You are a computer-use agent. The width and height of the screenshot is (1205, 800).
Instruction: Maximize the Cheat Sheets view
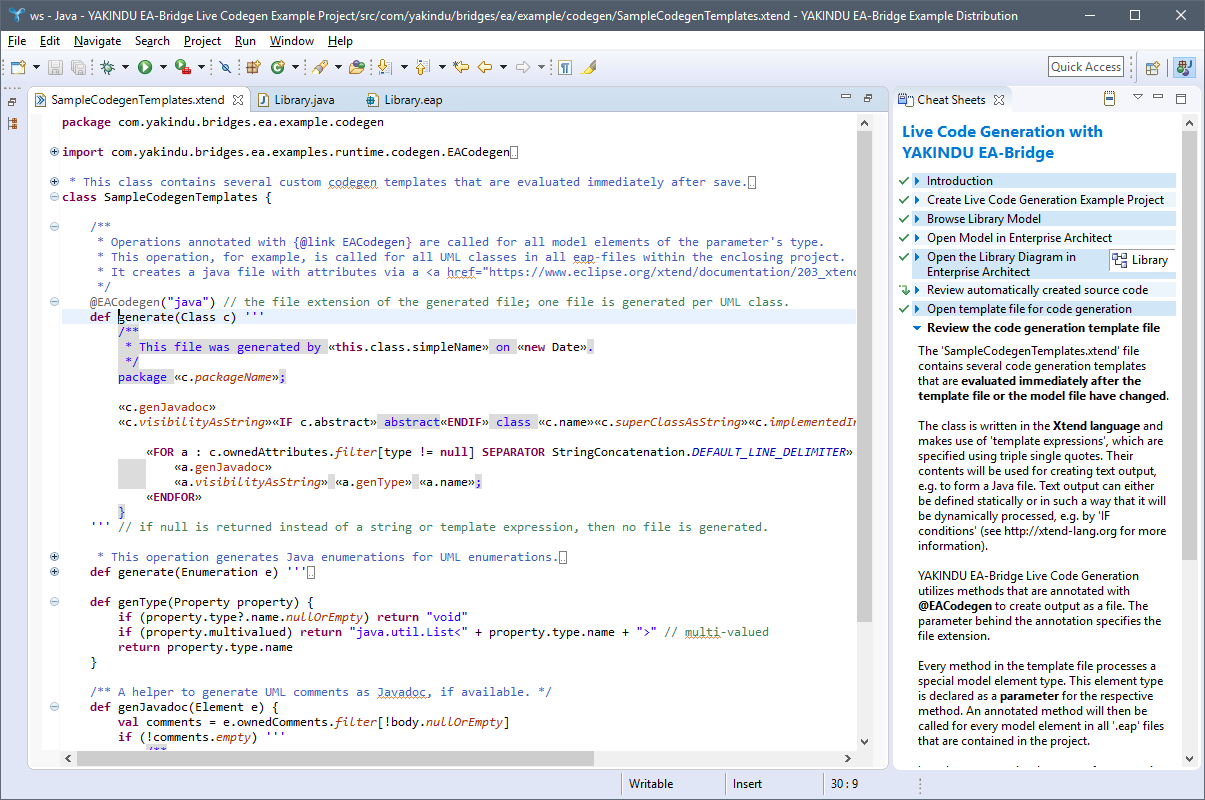point(1181,99)
